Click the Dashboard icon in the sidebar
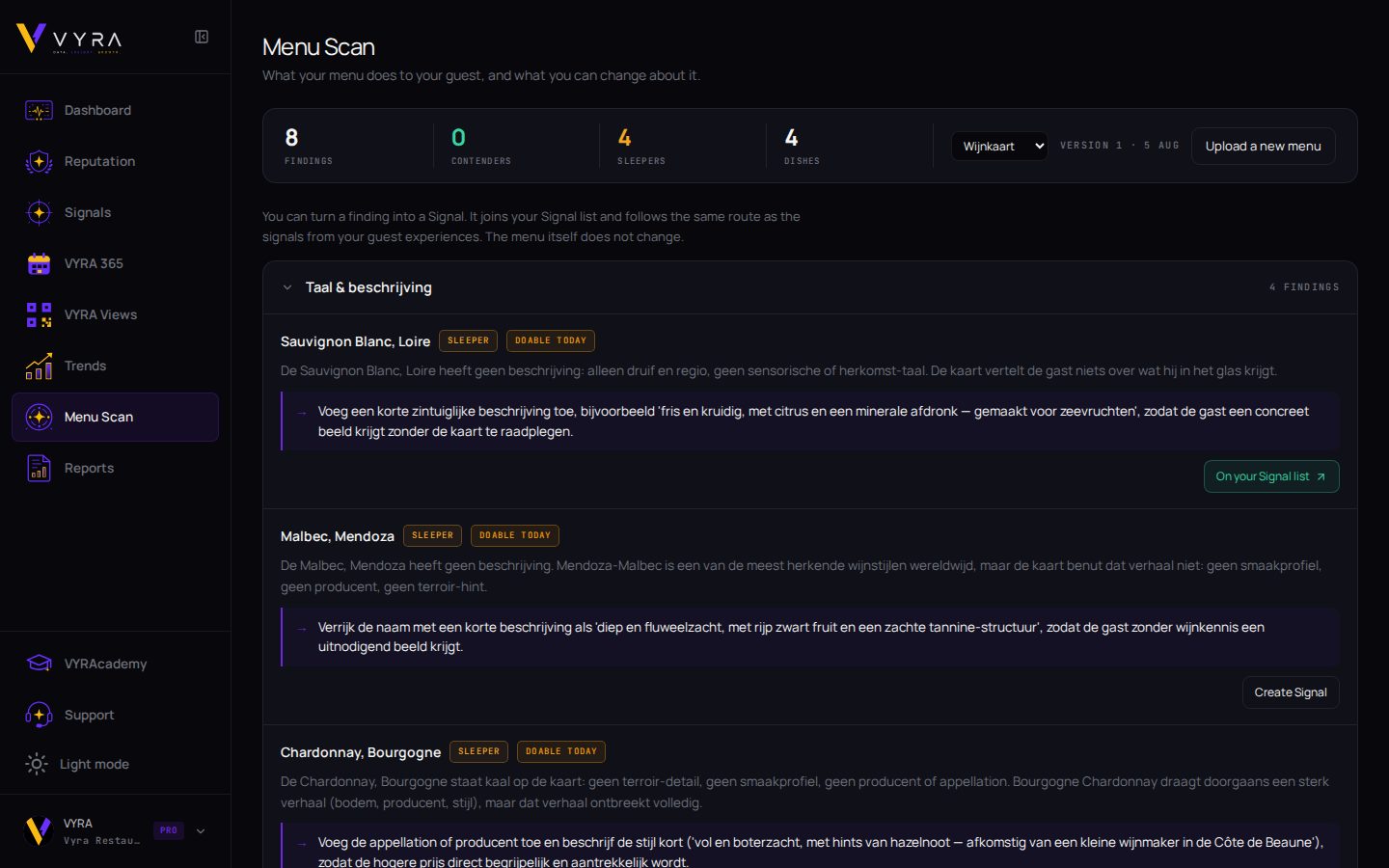This screenshot has height=868, width=1389. 39,111
